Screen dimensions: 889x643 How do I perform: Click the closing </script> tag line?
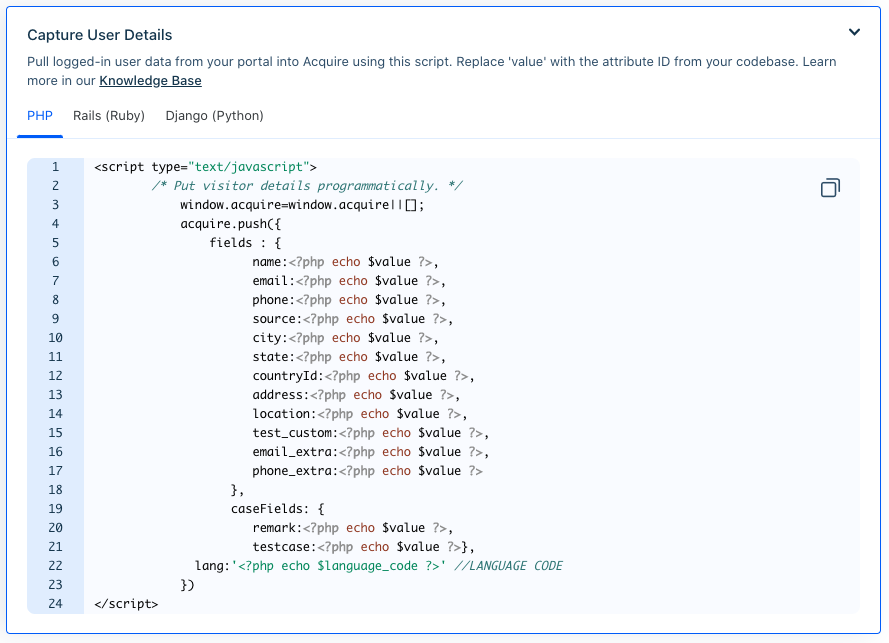(126, 603)
